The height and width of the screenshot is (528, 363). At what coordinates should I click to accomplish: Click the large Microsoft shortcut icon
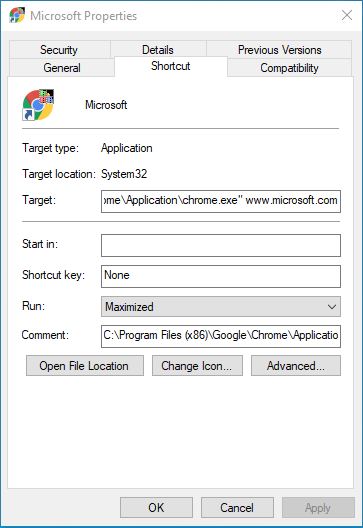(38, 105)
